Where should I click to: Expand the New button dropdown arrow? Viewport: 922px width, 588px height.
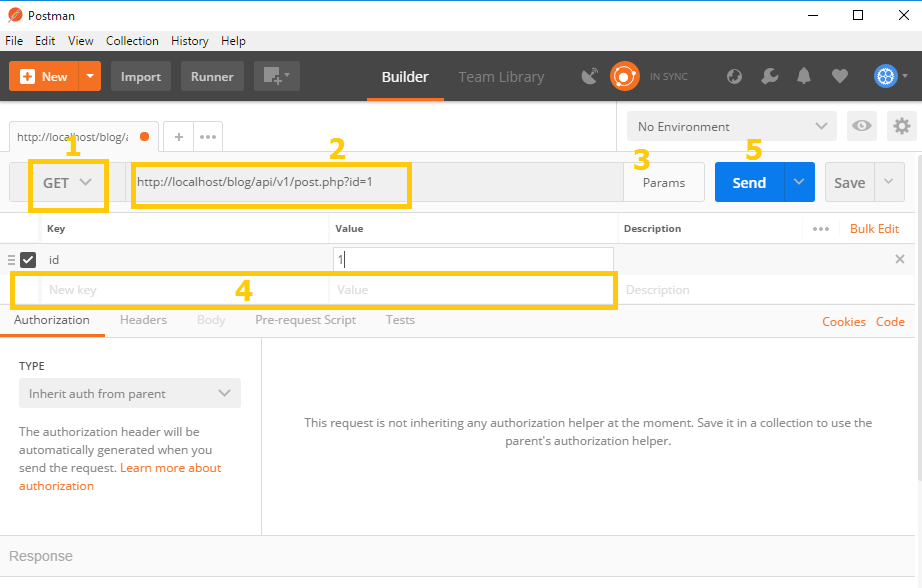tap(90, 76)
